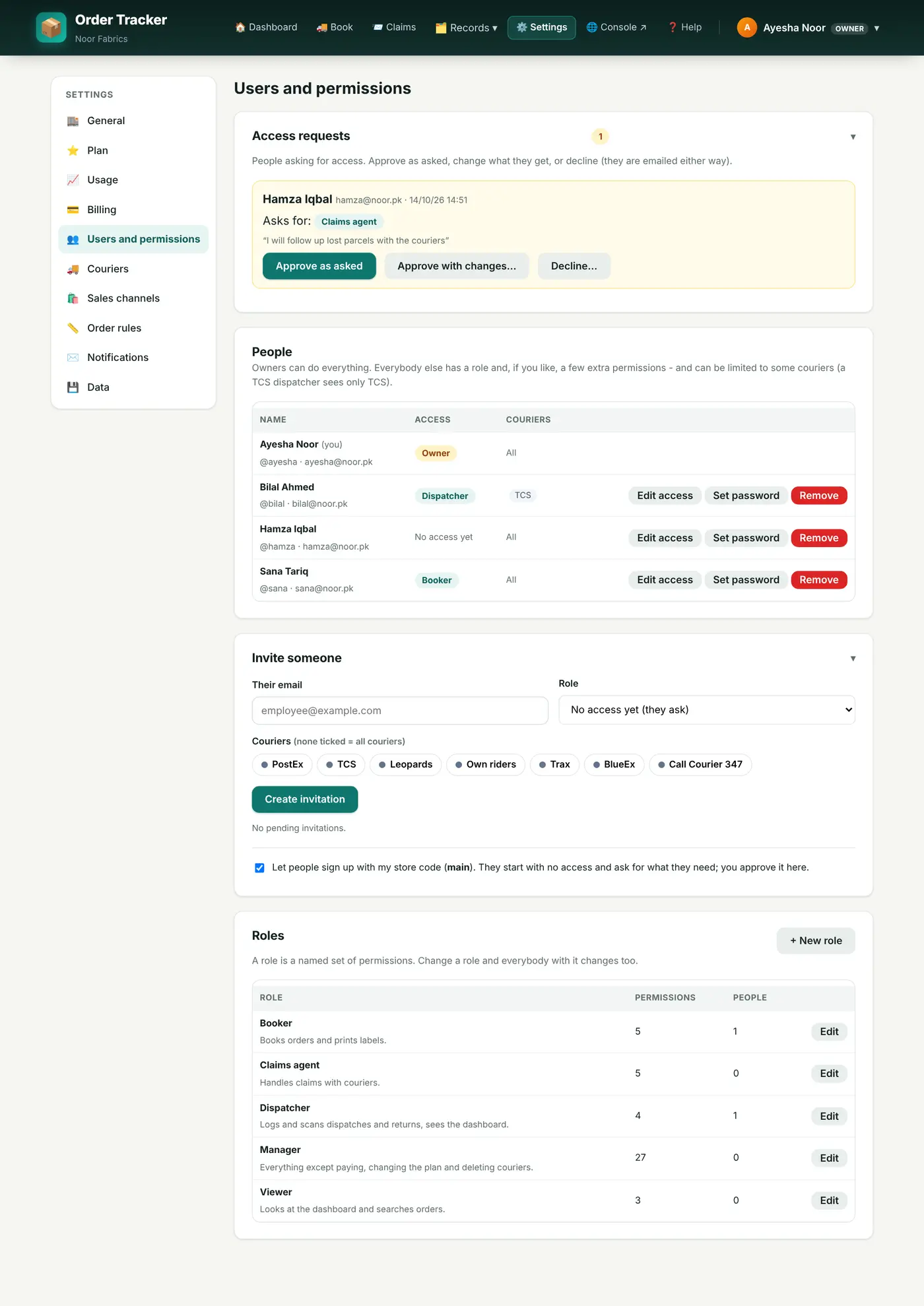Click the Couriers truck icon in sidebar
The image size is (924, 1306).
[73, 269]
